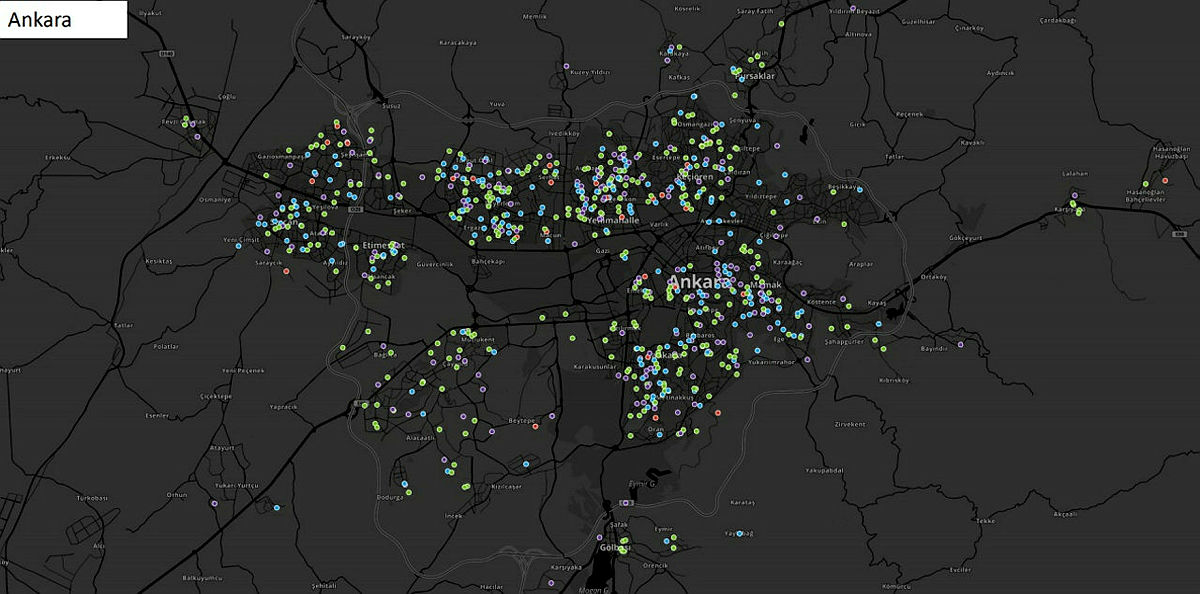Click the red marker beside Beytepe
The height and width of the screenshot is (594, 1200).
(x=536, y=426)
